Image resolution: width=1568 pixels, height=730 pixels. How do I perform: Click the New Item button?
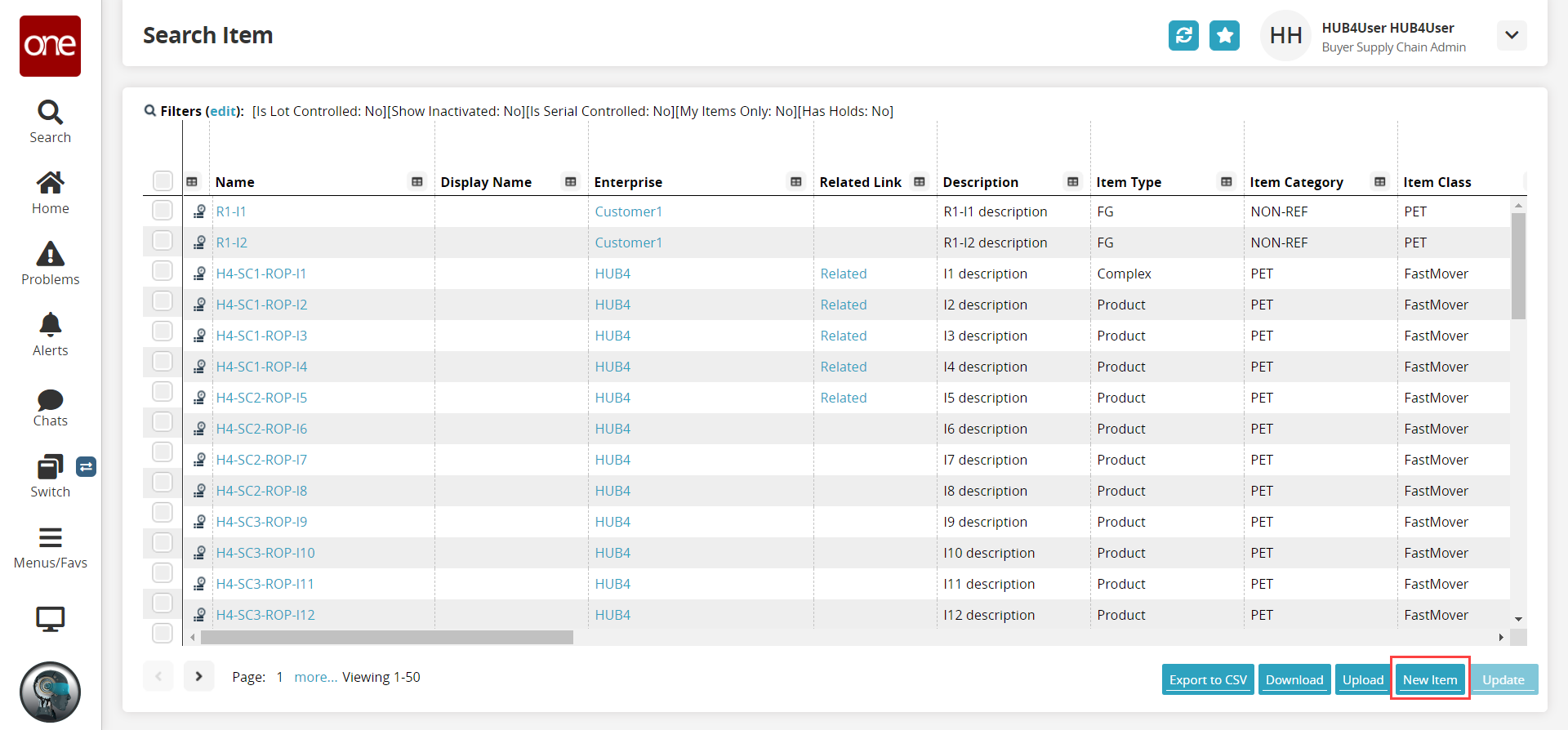click(1430, 679)
